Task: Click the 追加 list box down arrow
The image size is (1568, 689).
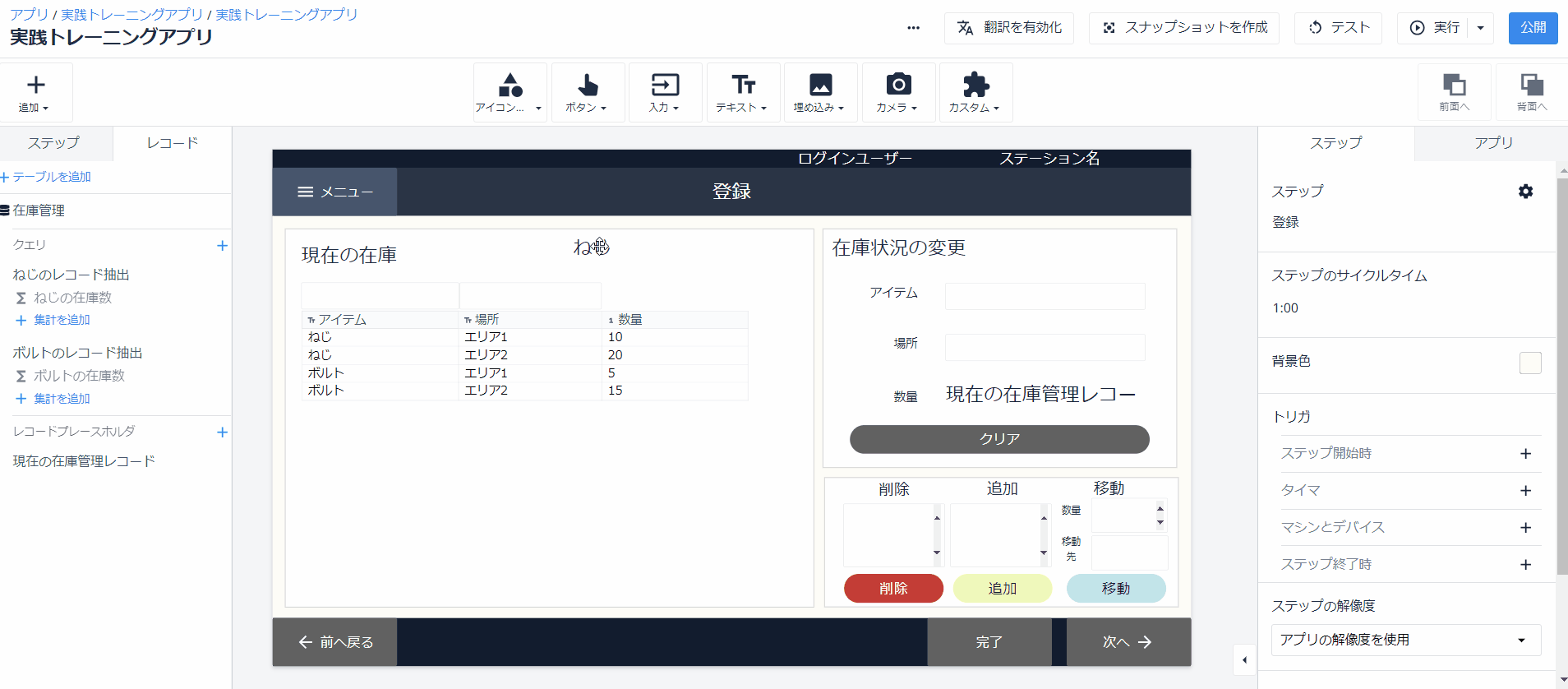Action: [1044, 553]
